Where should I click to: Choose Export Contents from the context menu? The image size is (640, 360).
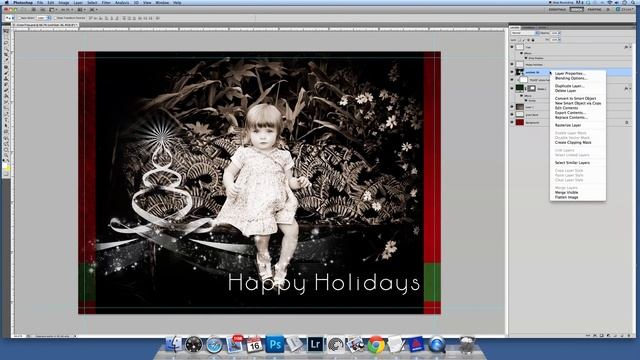(570, 113)
